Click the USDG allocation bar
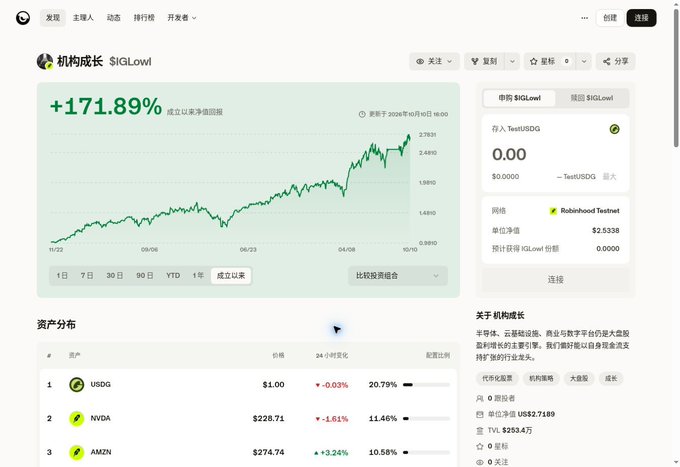Screen dimensions: 680x467 pos(426,385)
